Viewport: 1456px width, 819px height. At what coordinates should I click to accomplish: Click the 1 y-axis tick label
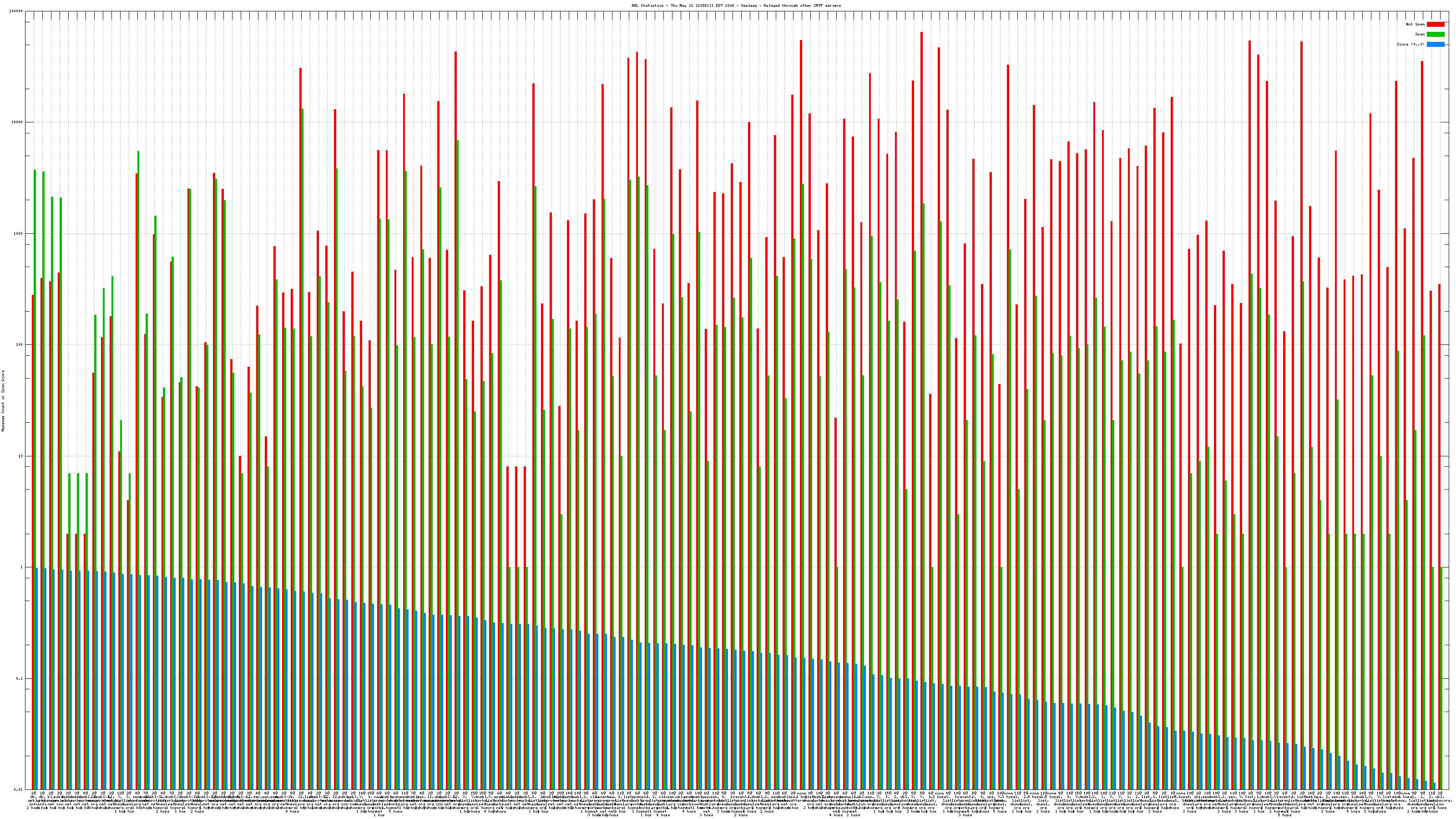(21, 567)
